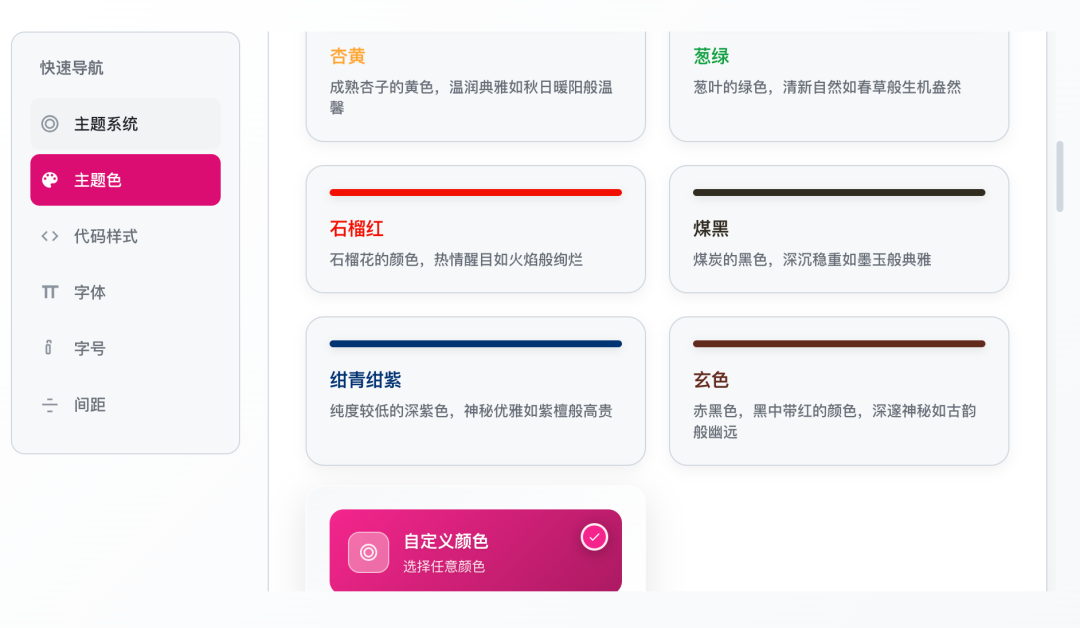
Task: Click the palette icon beside 主题色
Action: pyautogui.click(x=49, y=180)
